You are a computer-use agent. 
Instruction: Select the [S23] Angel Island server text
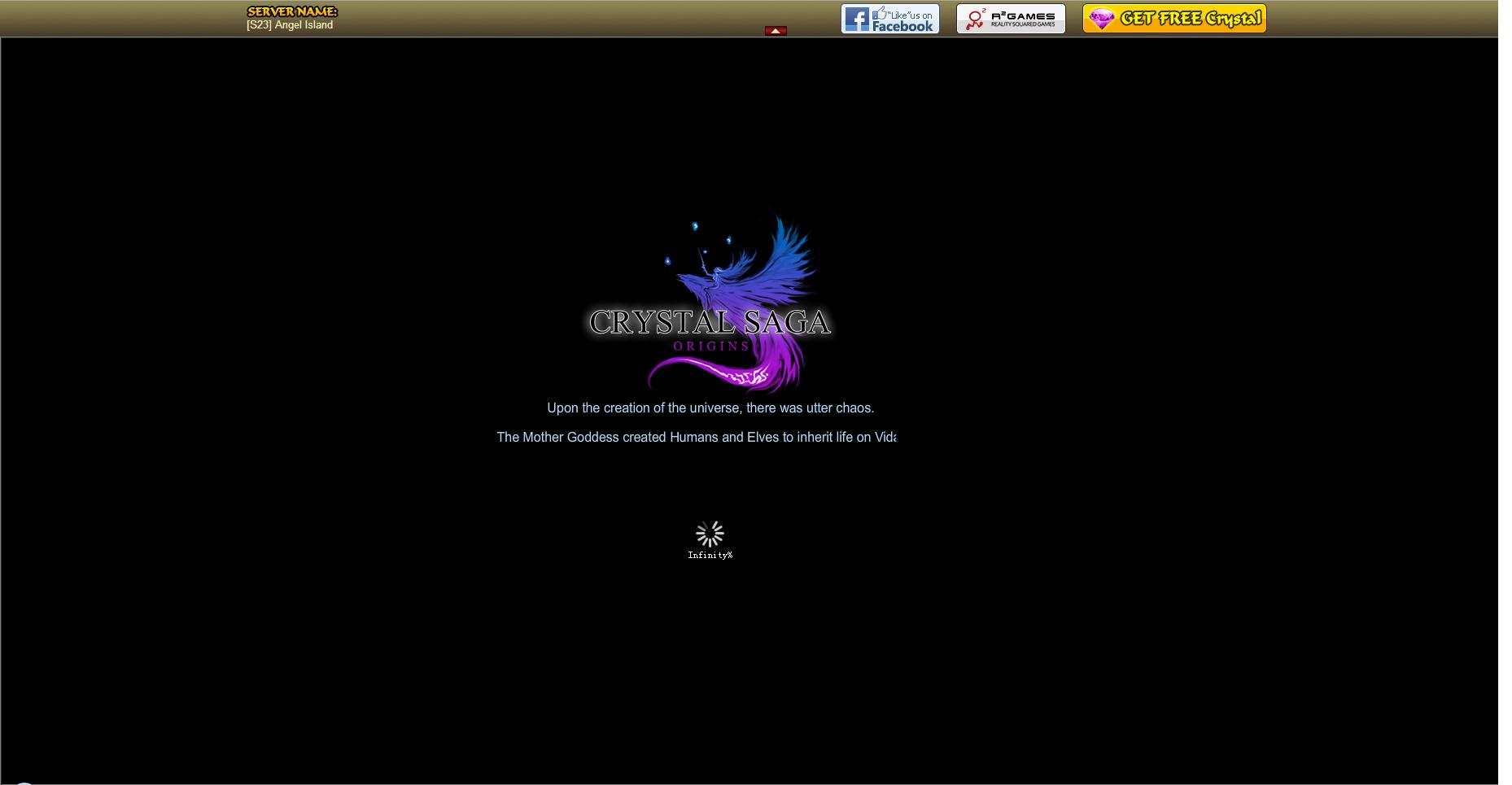point(290,25)
